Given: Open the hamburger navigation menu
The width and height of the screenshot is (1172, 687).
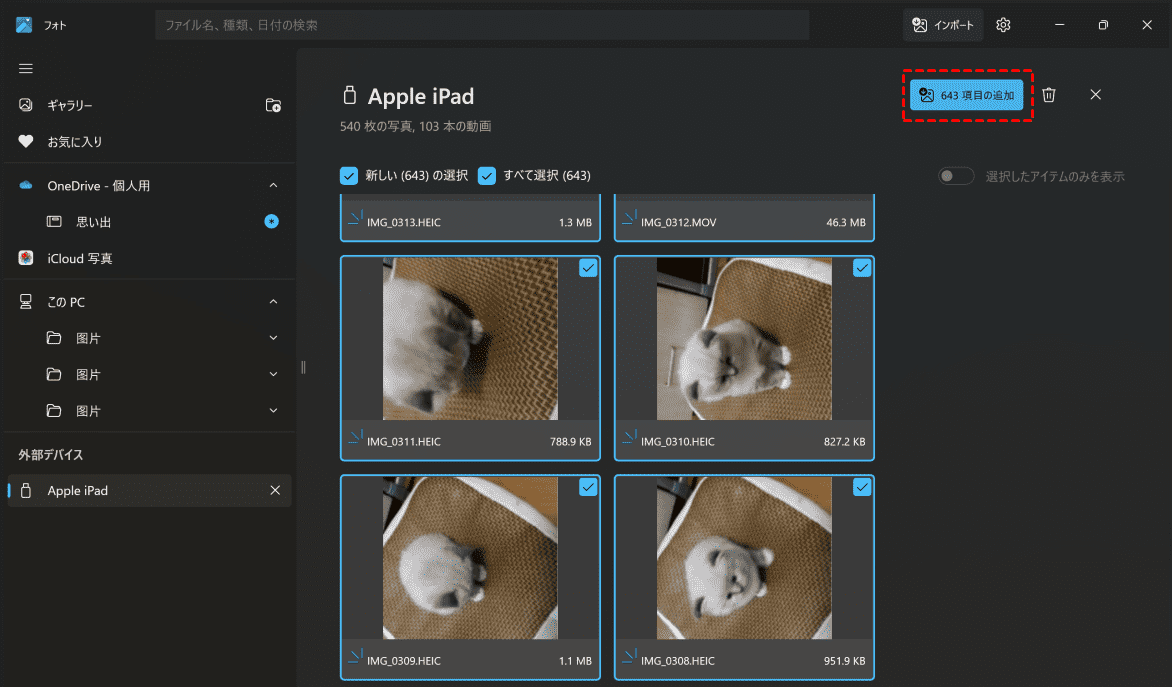Looking at the screenshot, I should [26, 68].
